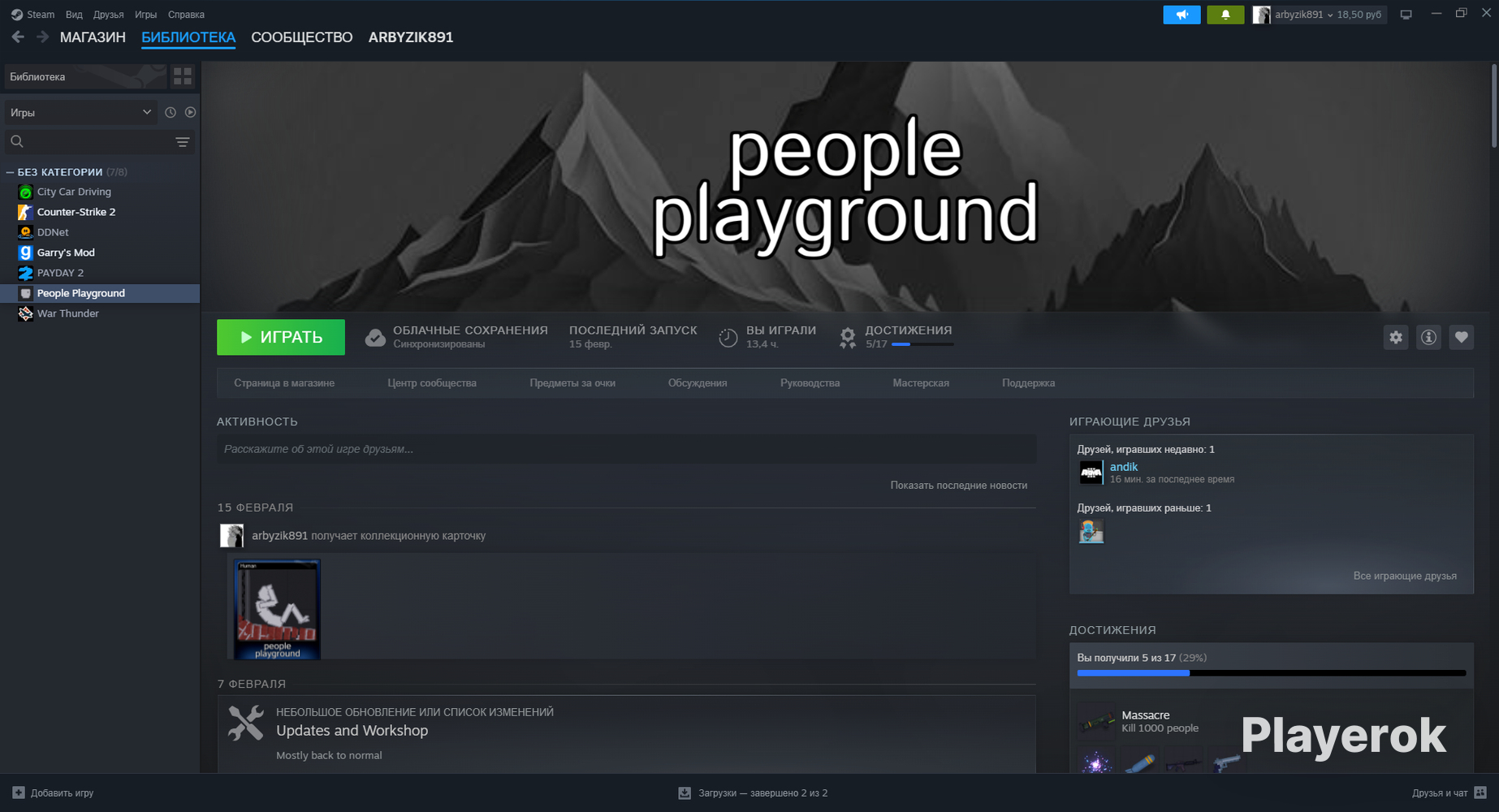This screenshot has width=1499, height=812.
Task: Open the Вид menu
Action: click(74, 15)
